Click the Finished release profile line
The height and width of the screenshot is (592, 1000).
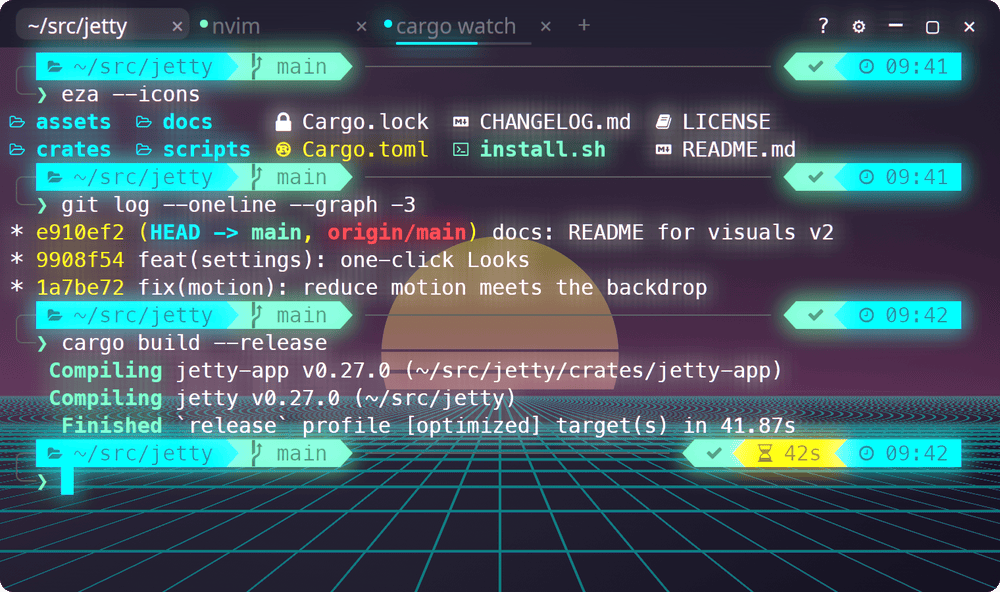coord(428,426)
